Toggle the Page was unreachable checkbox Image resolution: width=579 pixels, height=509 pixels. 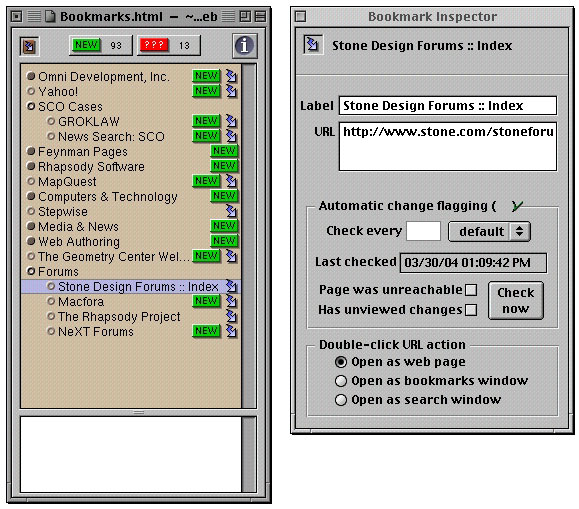pos(471,290)
